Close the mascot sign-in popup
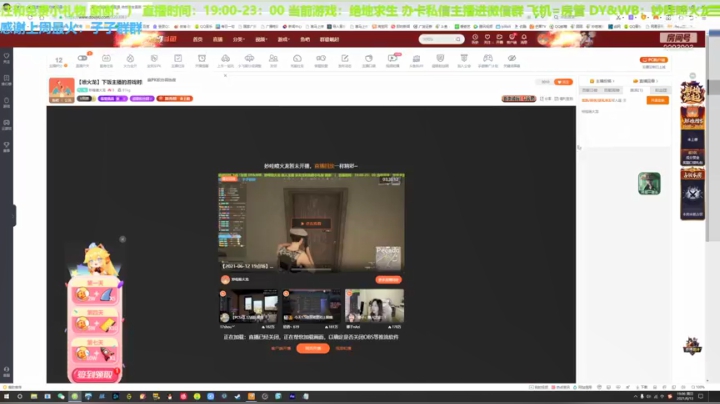Viewport: 720px width, 404px height. (123, 239)
